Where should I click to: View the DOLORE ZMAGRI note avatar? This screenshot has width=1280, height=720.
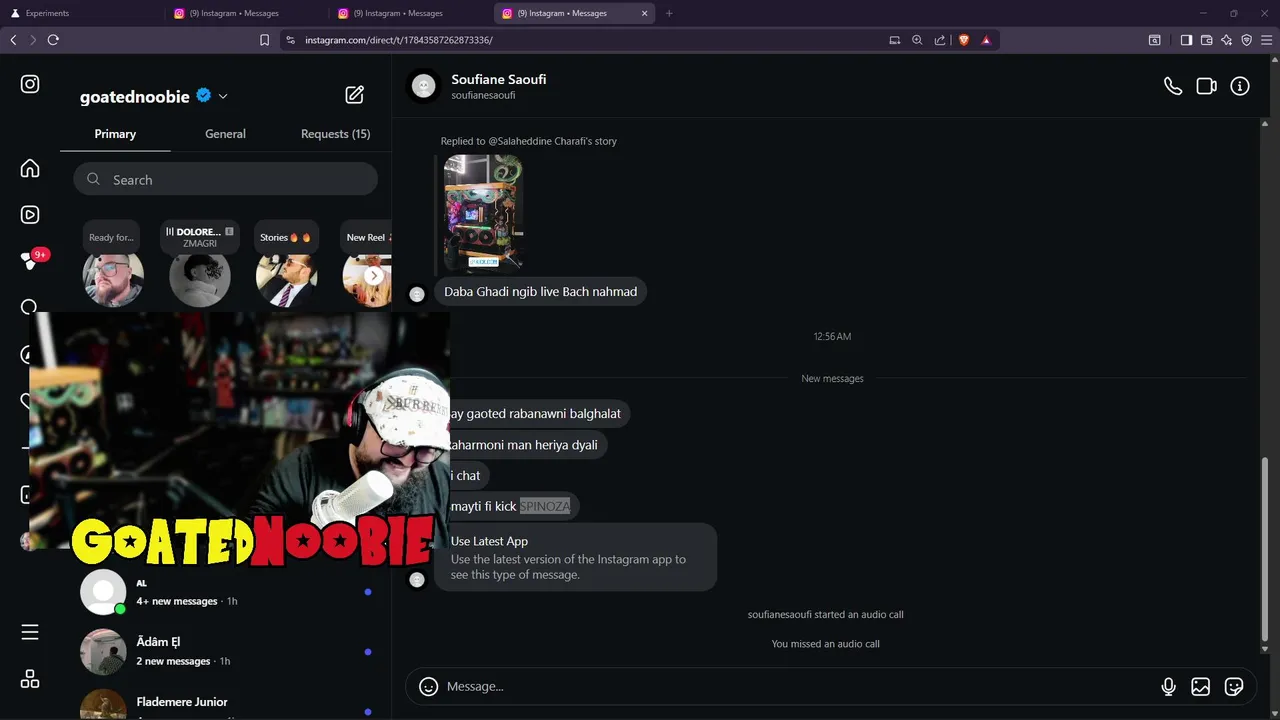(200, 278)
